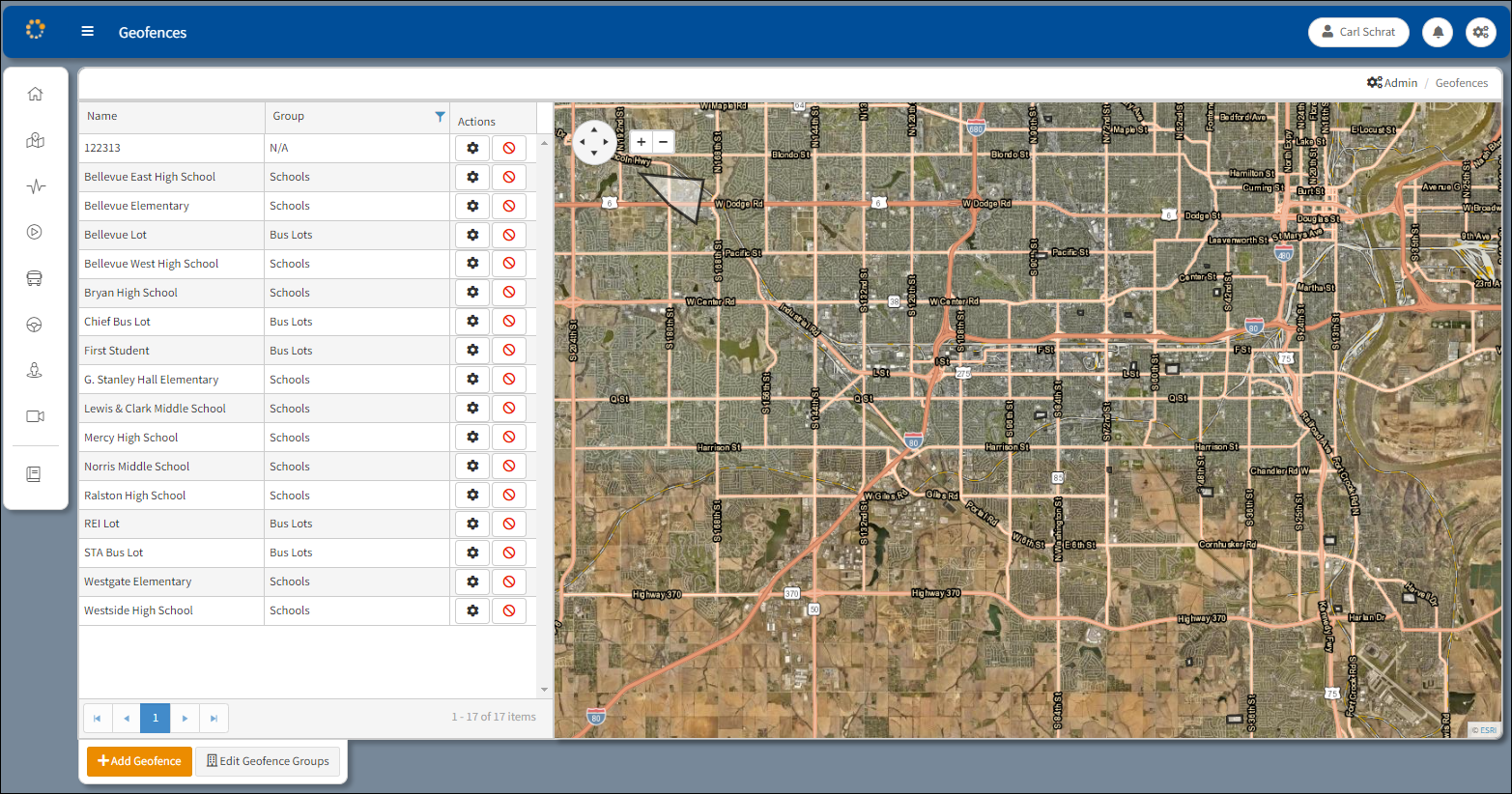1512x794 pixels.
Task: Edit settings for geofence 122313
Action: (472, 148)
